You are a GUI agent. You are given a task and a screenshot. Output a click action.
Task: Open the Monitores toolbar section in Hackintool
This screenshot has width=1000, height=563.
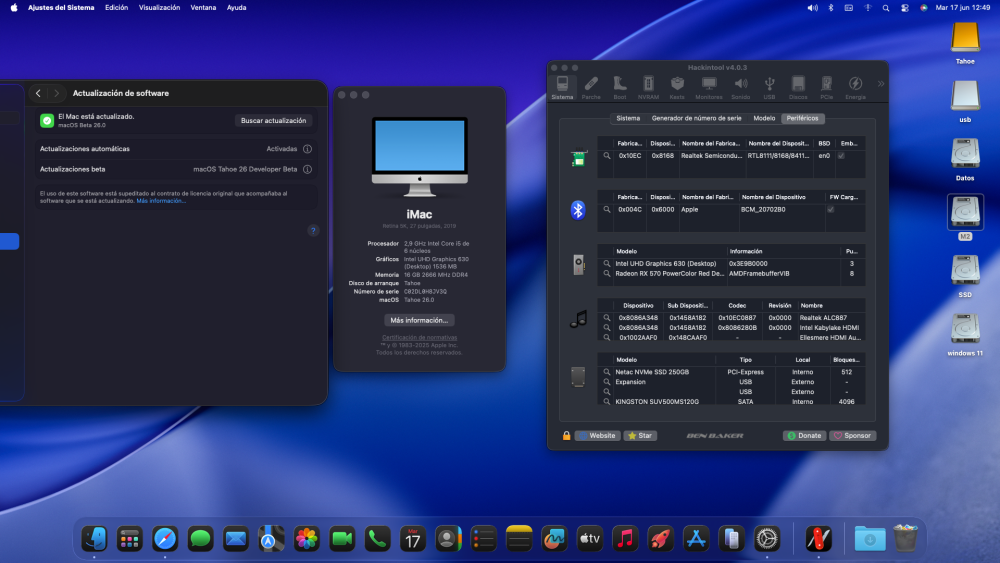[709, 88]
